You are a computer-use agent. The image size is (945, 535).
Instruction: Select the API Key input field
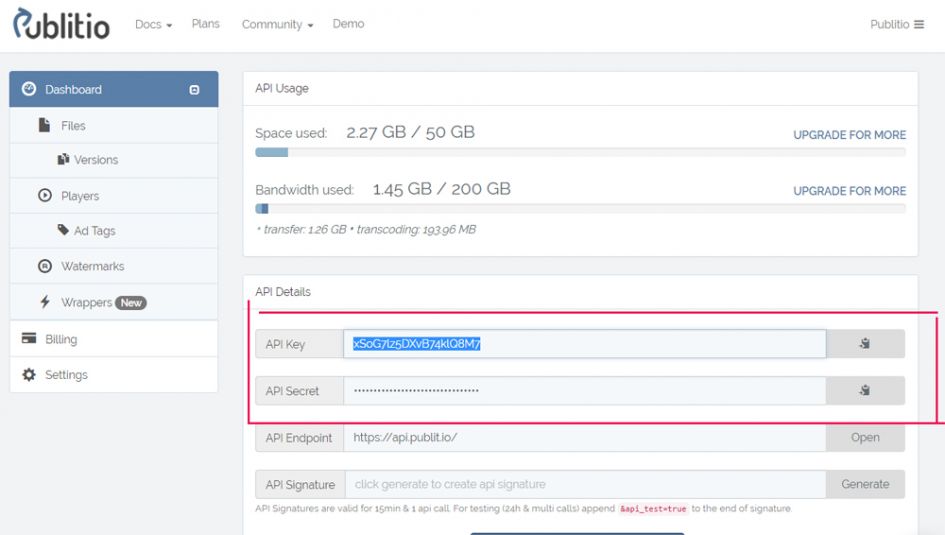pos(585,343)
